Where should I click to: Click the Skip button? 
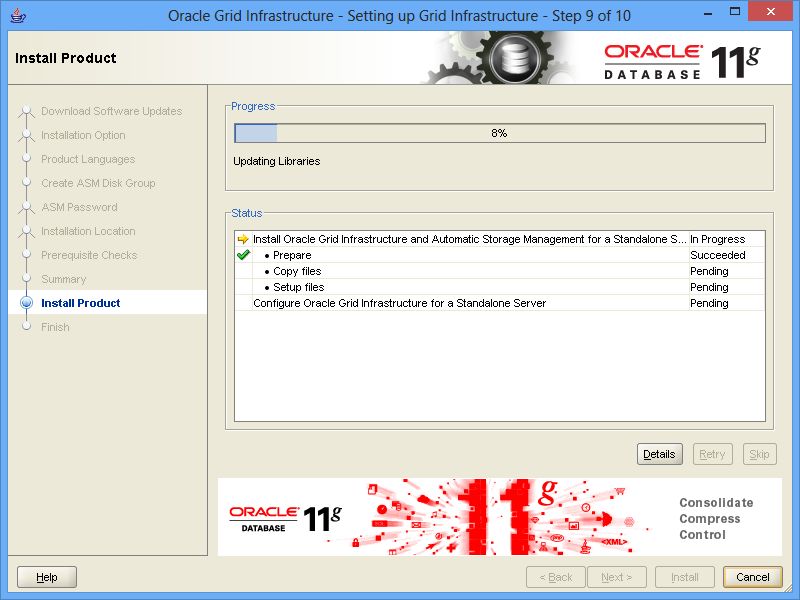759,454
